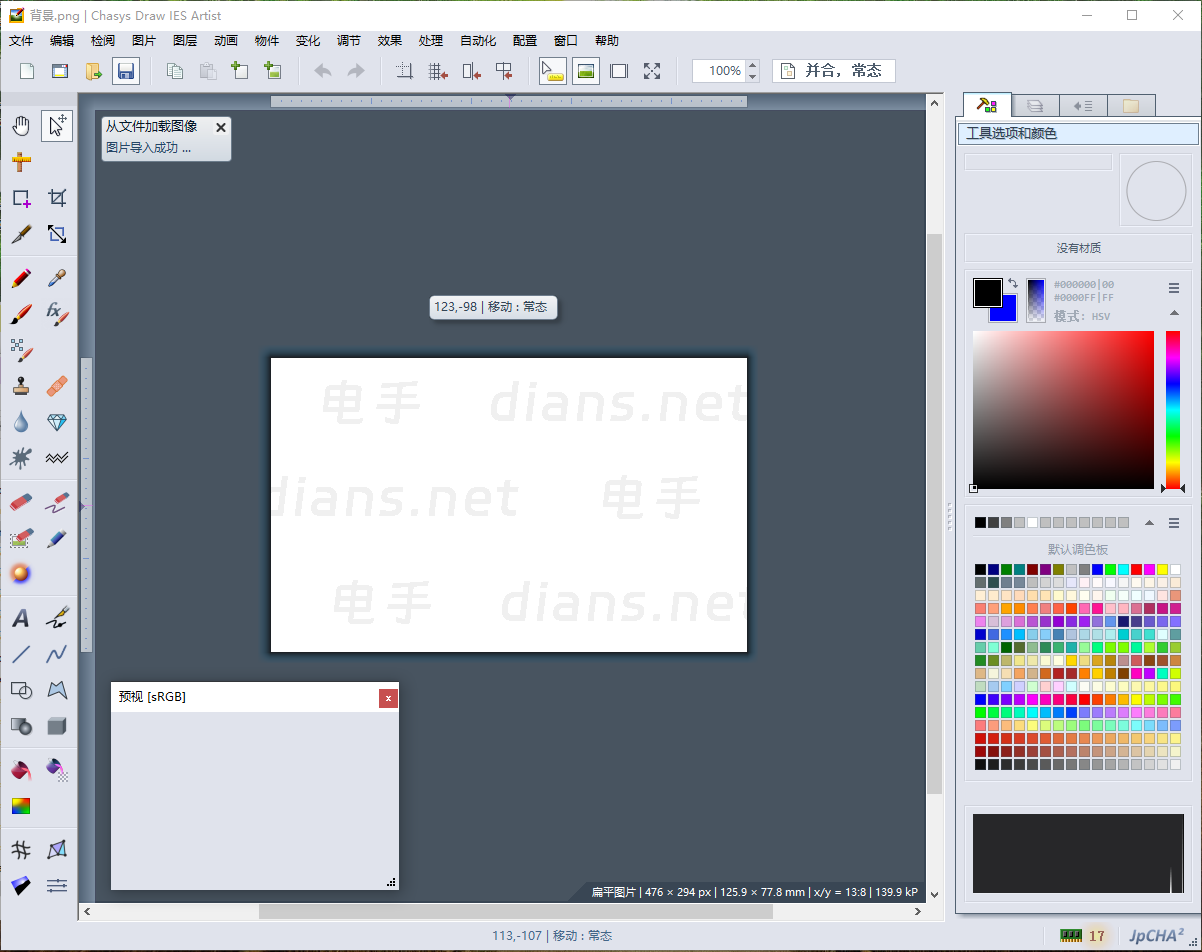Collapse the color picker section arrow
1202x952 pixels.
coord(1174,313)
